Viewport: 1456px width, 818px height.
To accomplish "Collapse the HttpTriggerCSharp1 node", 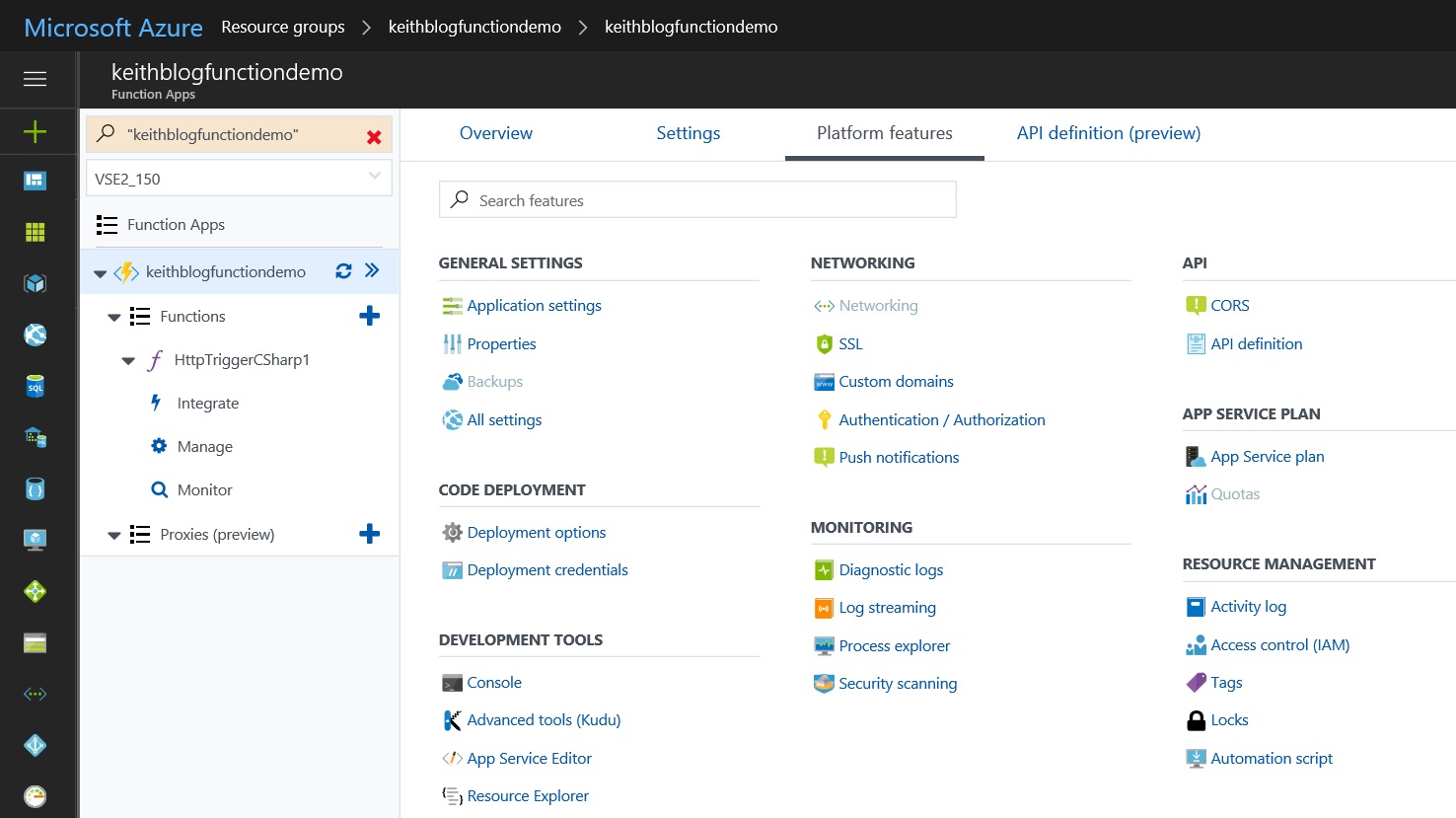I will 127,359.
